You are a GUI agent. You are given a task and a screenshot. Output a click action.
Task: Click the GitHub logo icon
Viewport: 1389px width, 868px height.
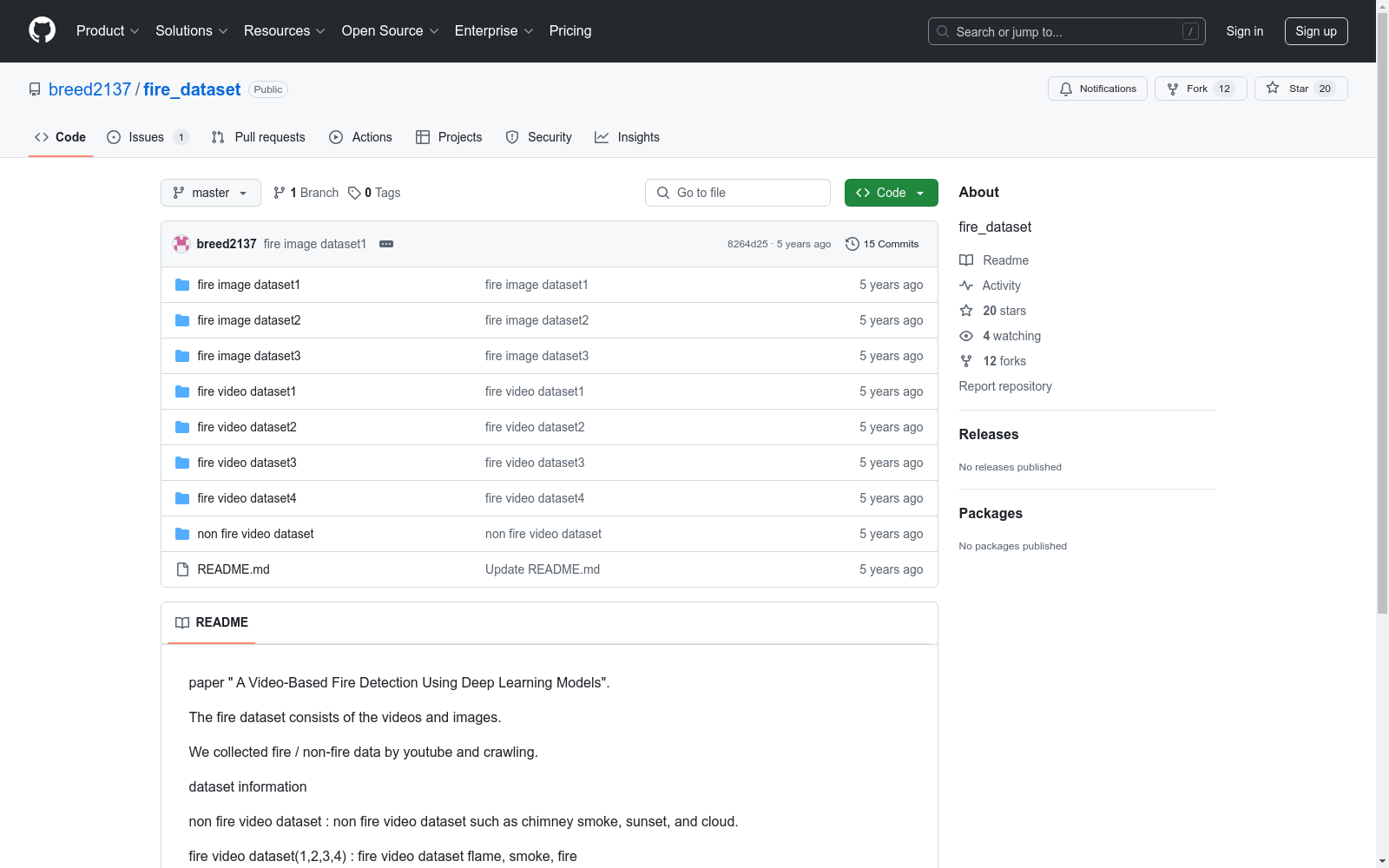pyautogui.click(x=42, y=30)
